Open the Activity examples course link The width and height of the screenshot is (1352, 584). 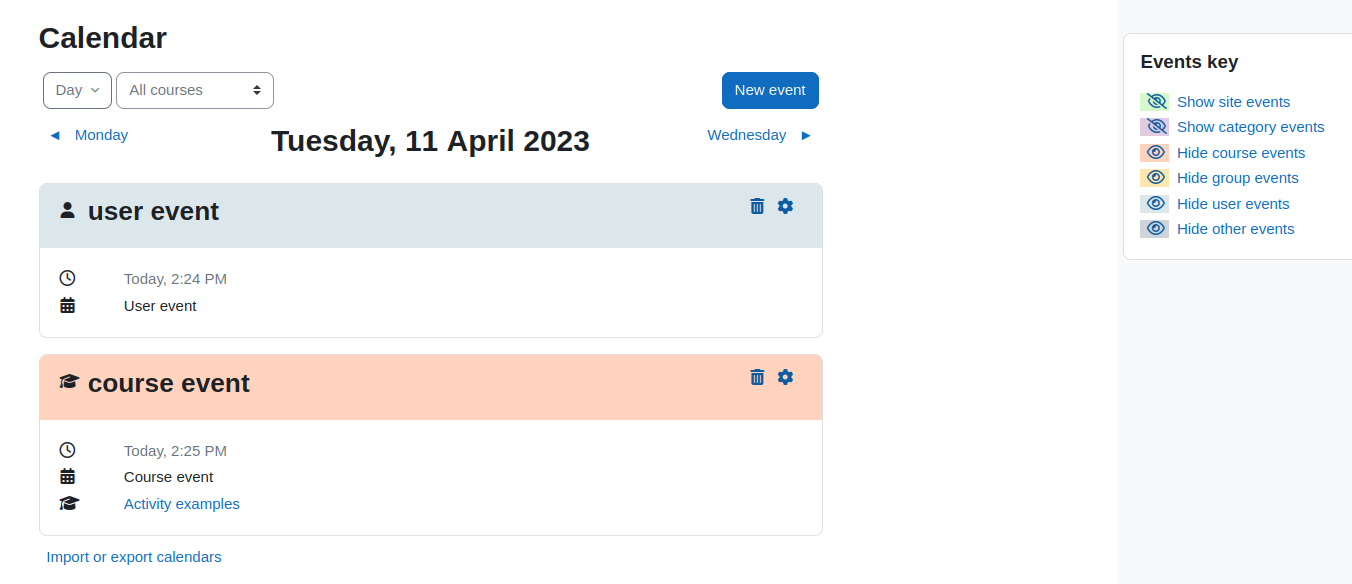tap(182, 504)
